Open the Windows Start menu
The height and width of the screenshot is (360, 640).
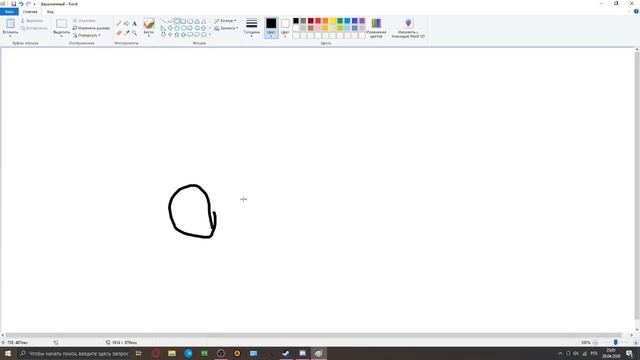click(7, 353)
